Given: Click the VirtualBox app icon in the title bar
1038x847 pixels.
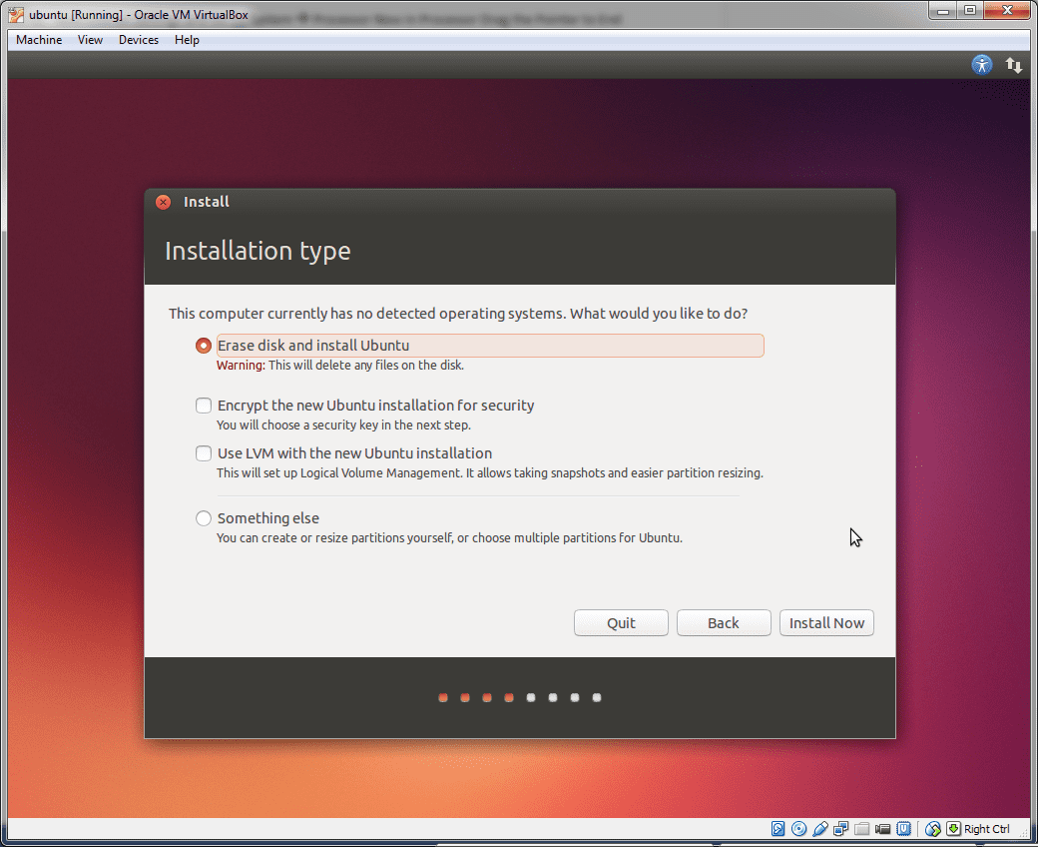Looking at the screenshot, I should (16, 14).
